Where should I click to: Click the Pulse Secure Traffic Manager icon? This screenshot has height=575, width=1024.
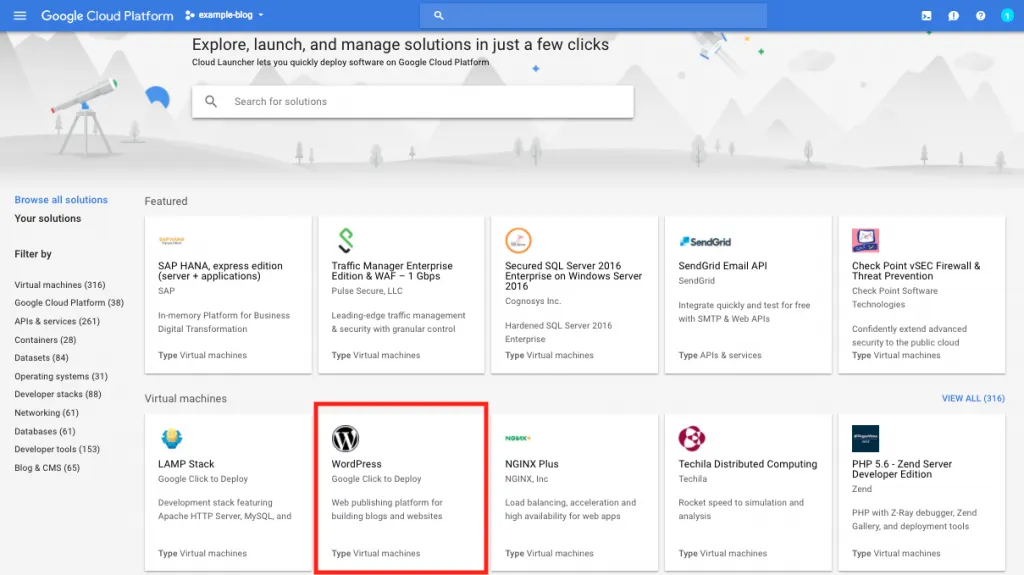click(345, 240)
